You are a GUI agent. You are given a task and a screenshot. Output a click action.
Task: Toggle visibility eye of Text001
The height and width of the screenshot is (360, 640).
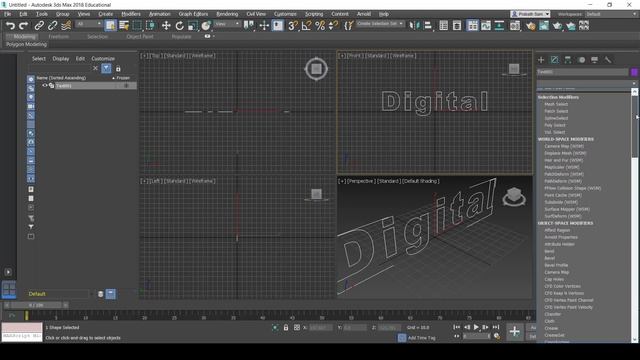[45, 85]
